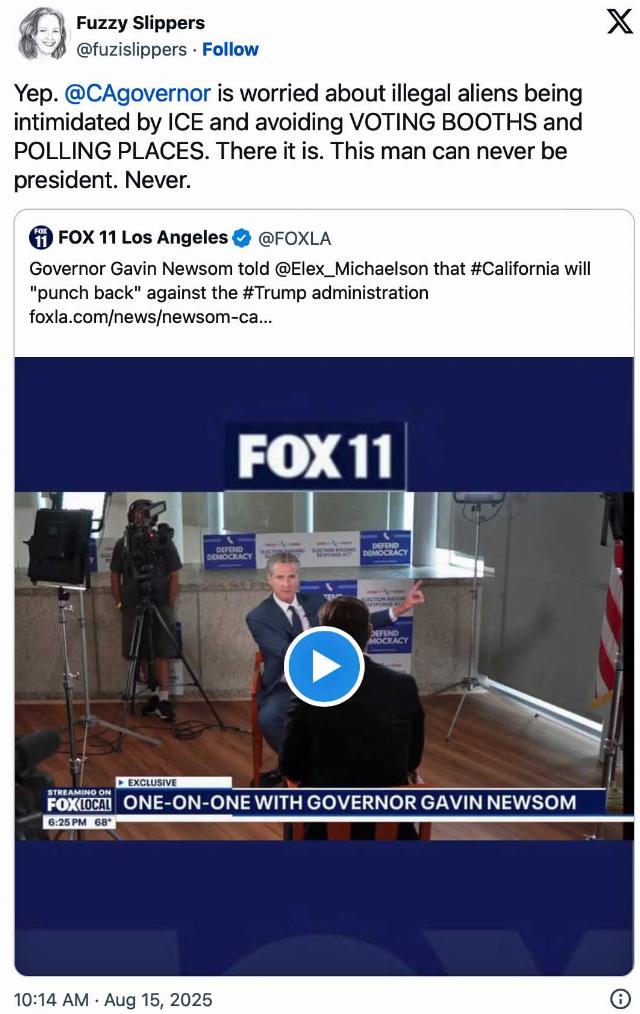Click the Fuzzy Slippers display name
This screenshot has height=1014, width=640.
140,23
